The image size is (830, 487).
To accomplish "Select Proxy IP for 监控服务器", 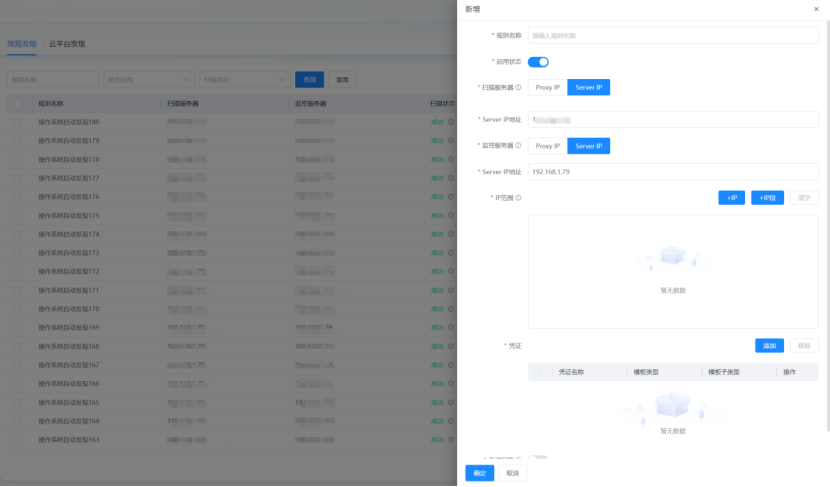I will [547, 146].
